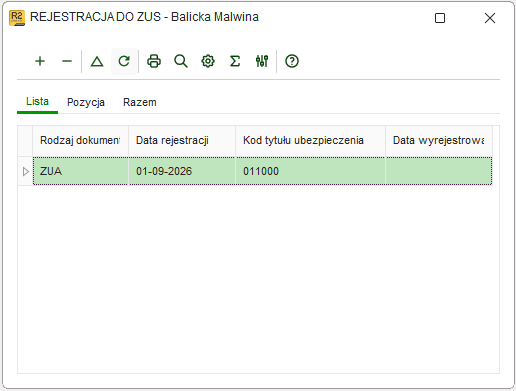Print the ZUS registration list
Screen dimensions: 516x391
pos(154,61)
